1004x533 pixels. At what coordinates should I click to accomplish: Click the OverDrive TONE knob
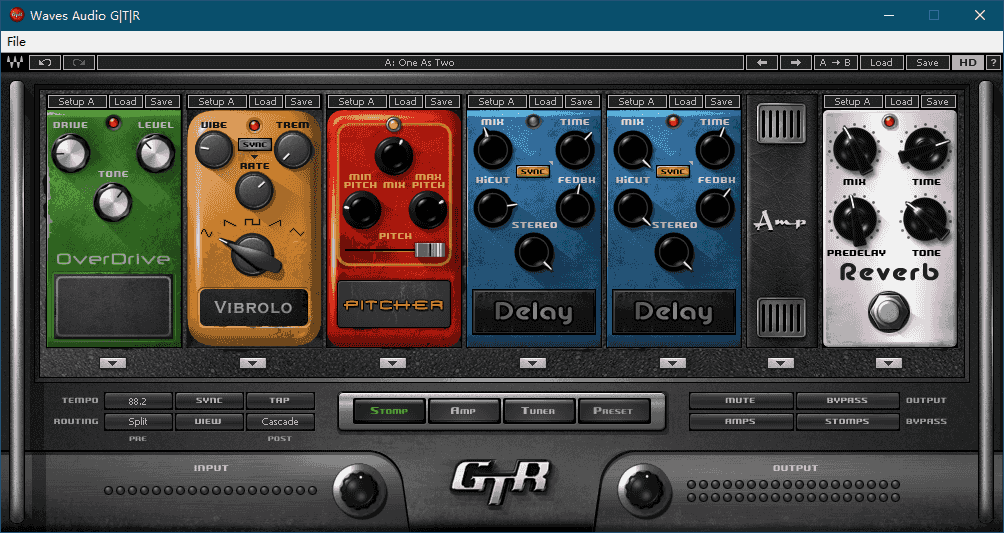pos(113,201)
